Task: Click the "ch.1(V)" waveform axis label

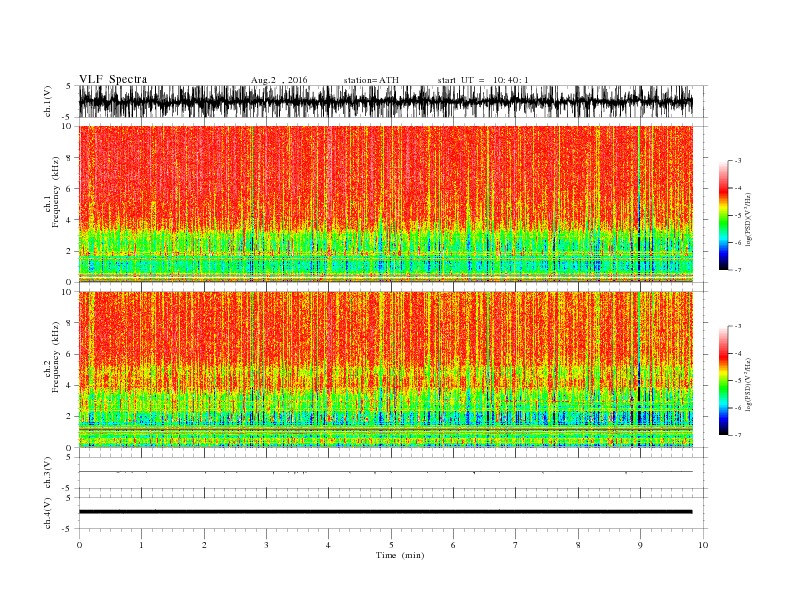Action: [x=48, y=101]
